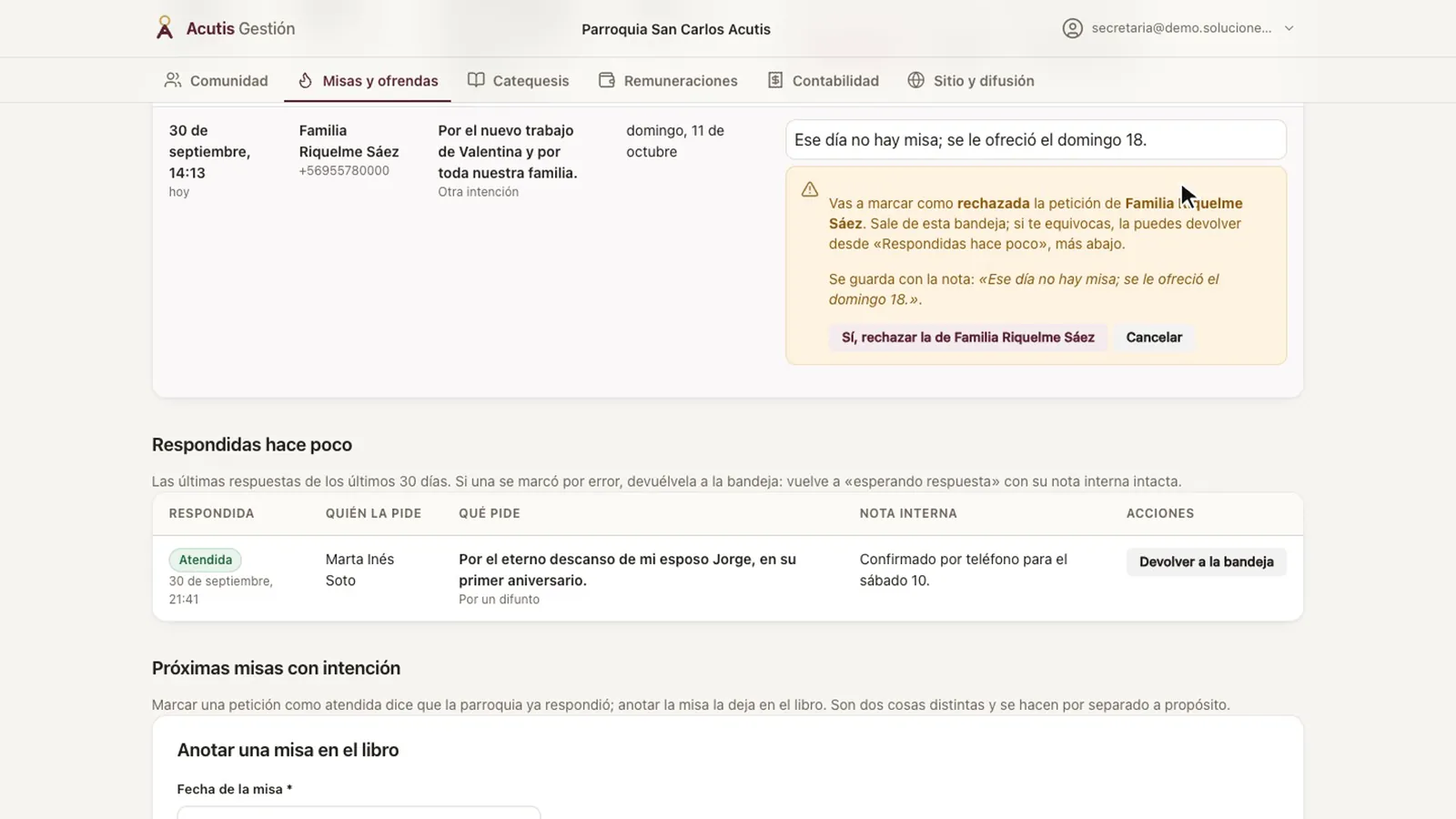
Task: Click the note Confirmado por teléfono
Action: point(964,570)
